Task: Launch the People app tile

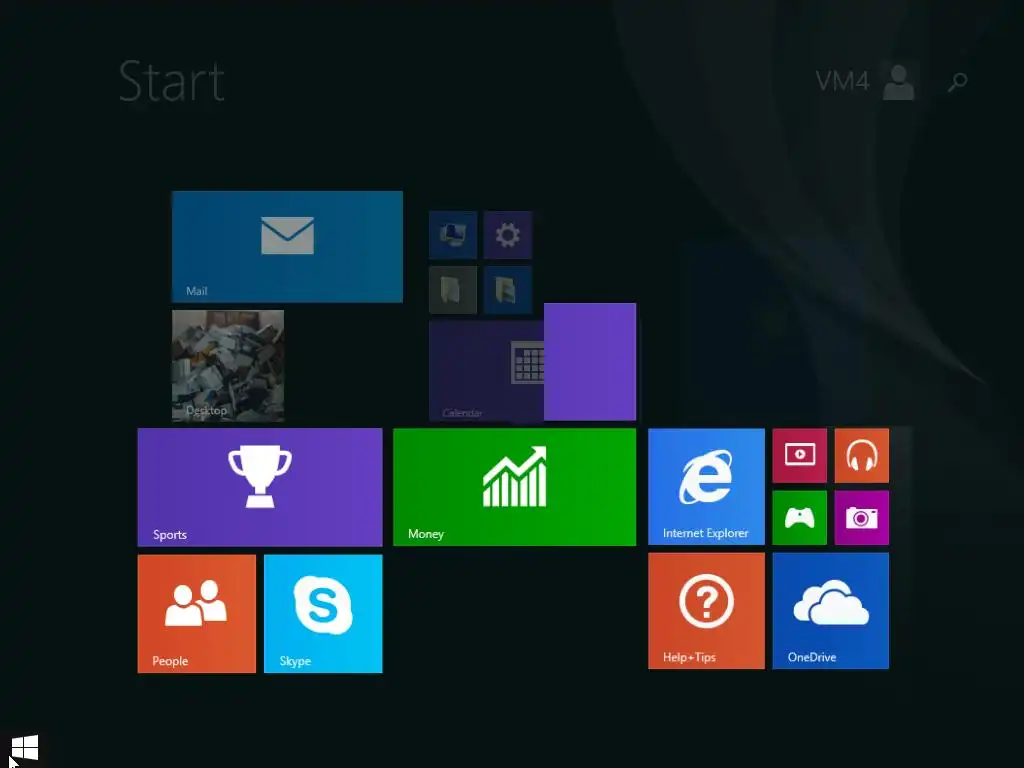Action: tap(197, 614)
